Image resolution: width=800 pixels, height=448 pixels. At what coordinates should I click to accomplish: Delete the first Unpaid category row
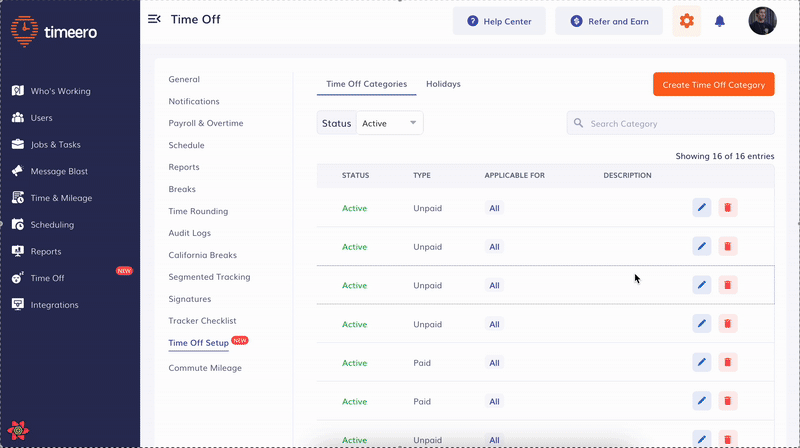pyautogui.click(x=728, y=208)
